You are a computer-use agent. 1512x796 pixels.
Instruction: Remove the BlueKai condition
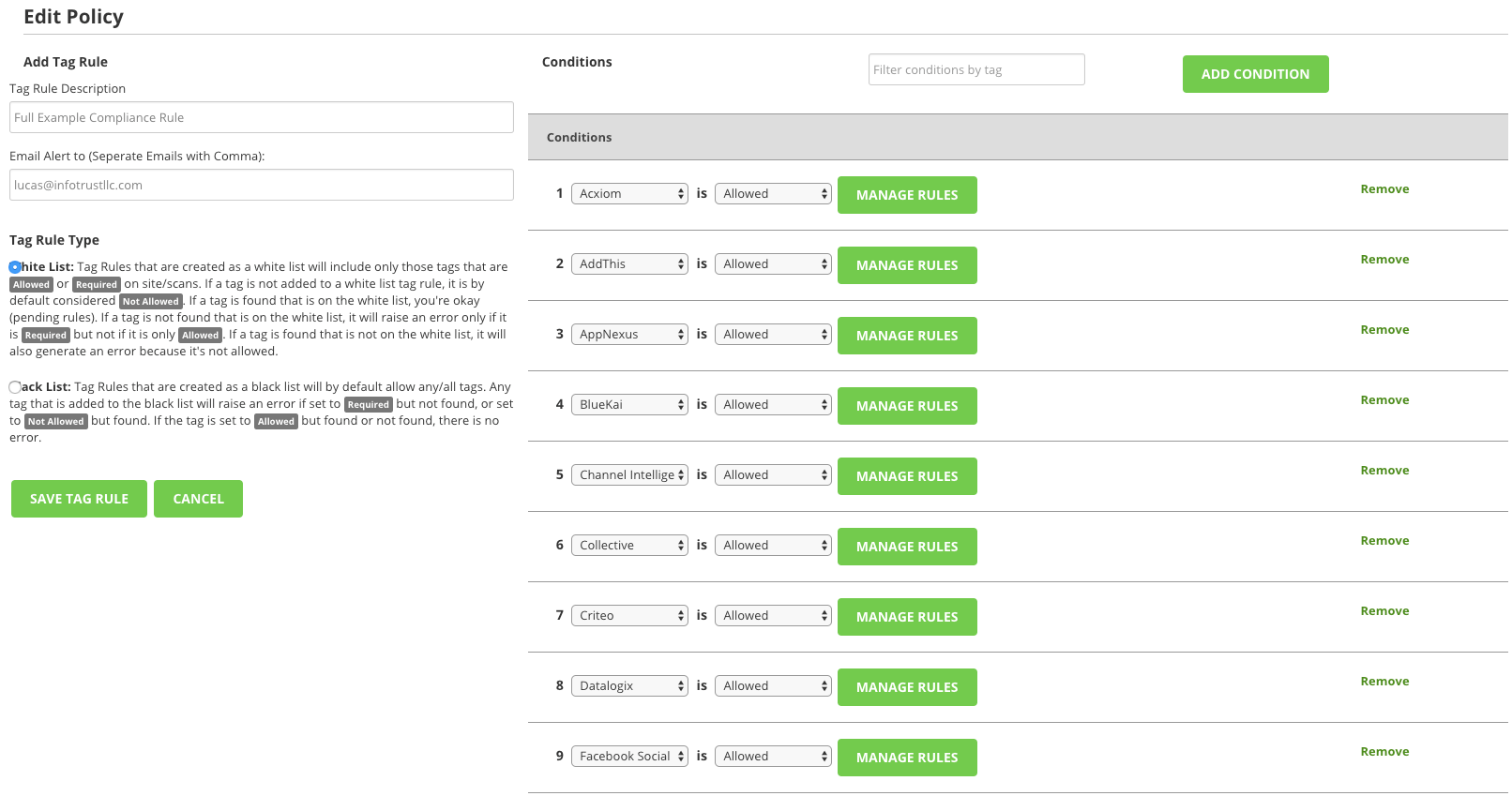point(1384,400)
